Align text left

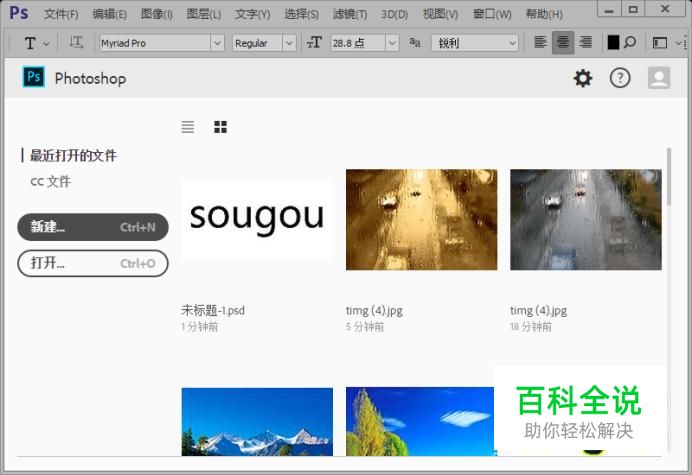[x=540, y=42]
